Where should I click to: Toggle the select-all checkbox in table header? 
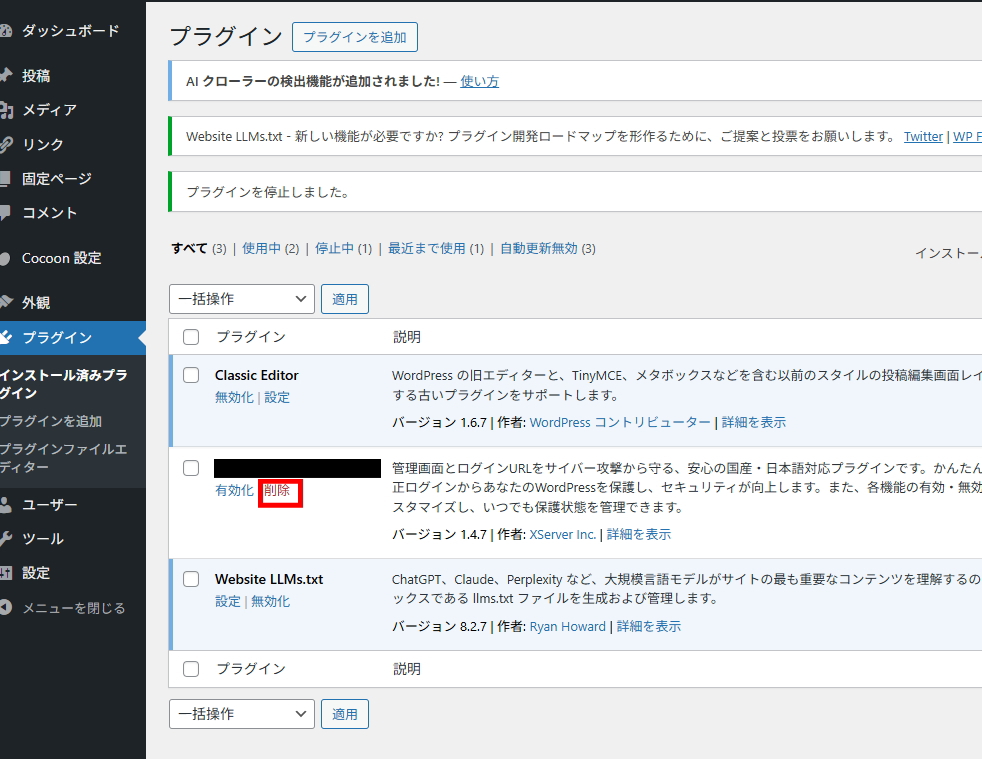[191, 337]
